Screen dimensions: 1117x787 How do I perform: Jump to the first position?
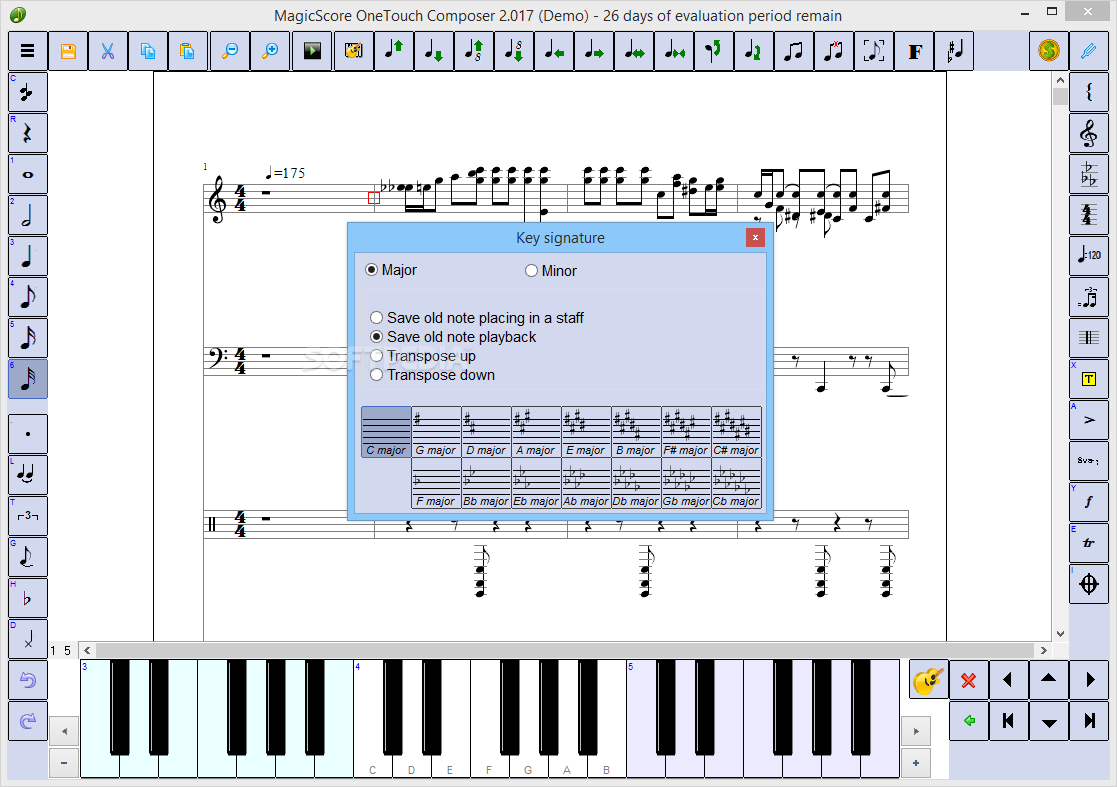click(x=1008, y=721)
